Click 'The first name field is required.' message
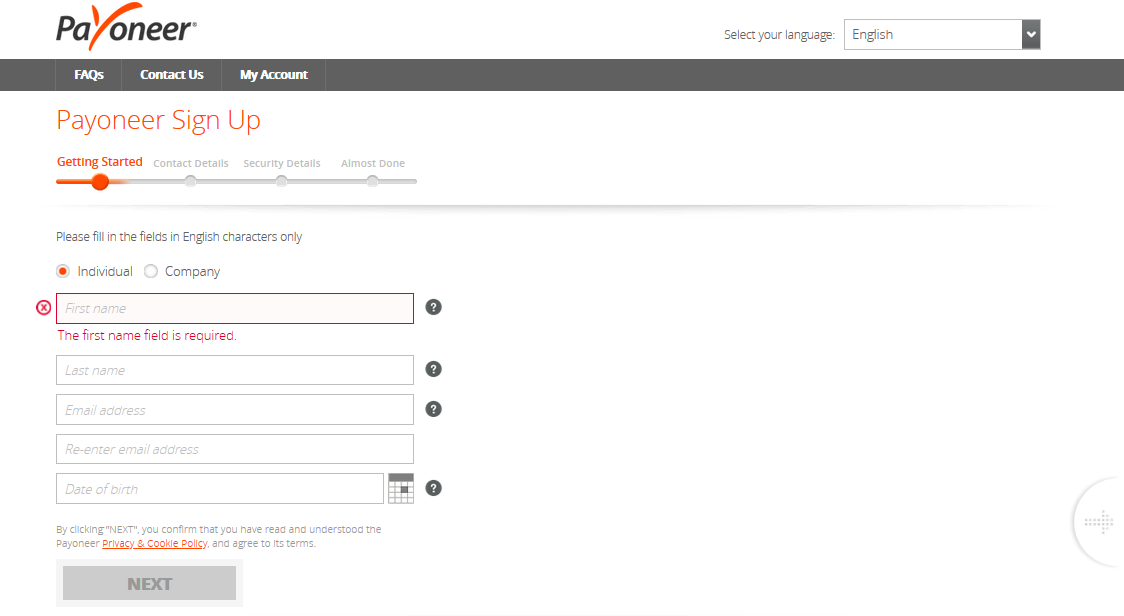 point(147,336)
